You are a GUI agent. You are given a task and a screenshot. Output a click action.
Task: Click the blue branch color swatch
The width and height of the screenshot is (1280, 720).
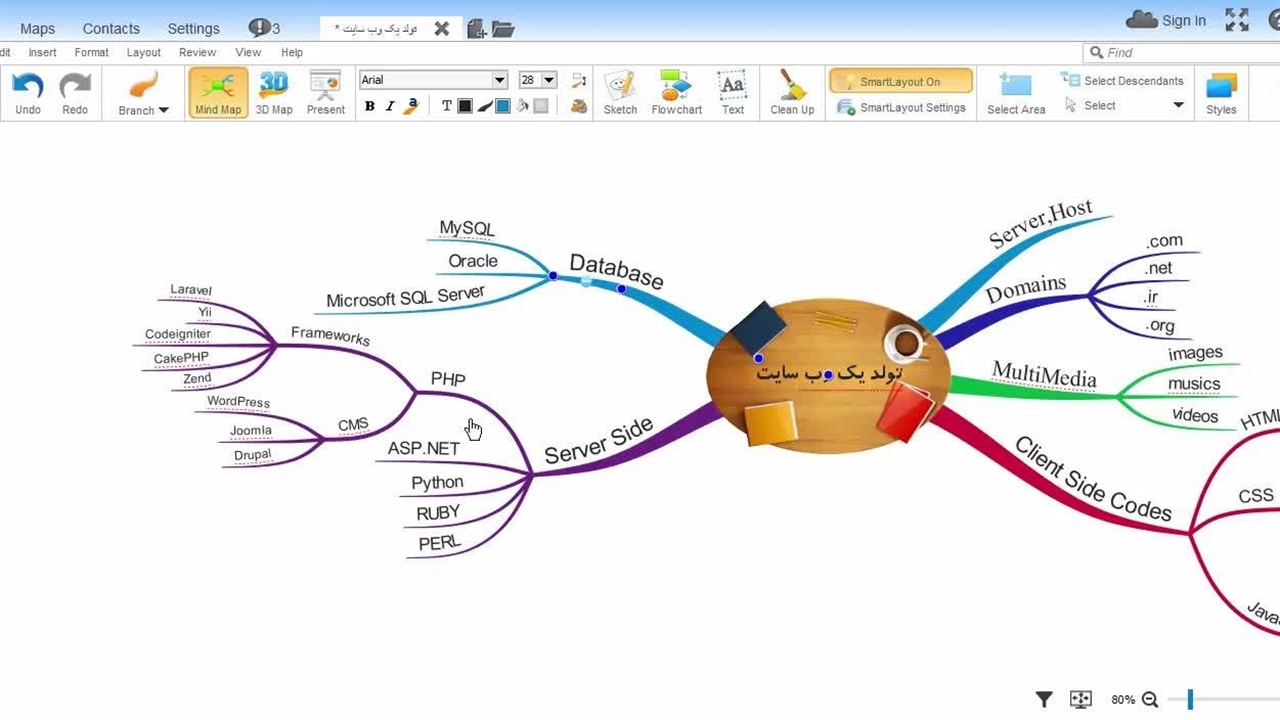click(503, 106)
